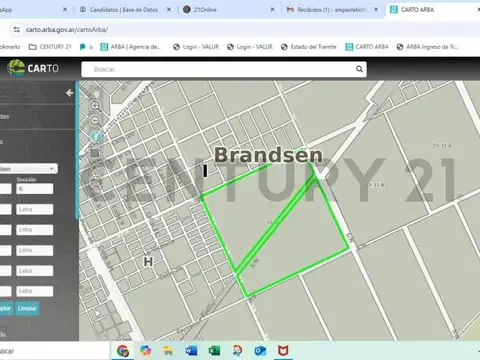This screenshot has height=360, width=480.
Task: Click the Aceptar button left of Limpiar
Action: tap(6, 308)
